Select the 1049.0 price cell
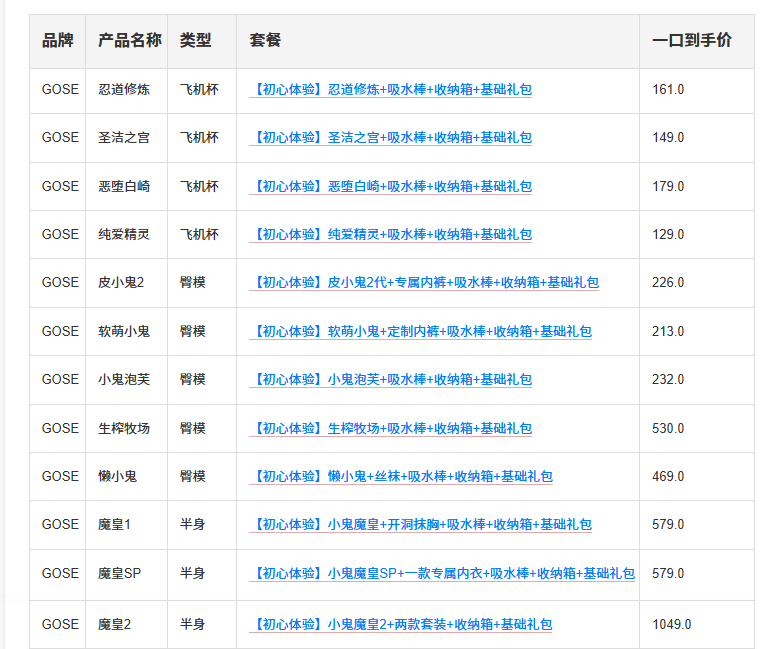The width and height of the screenshot is (760, 649). pyautogui.click(x=671, y=624)
